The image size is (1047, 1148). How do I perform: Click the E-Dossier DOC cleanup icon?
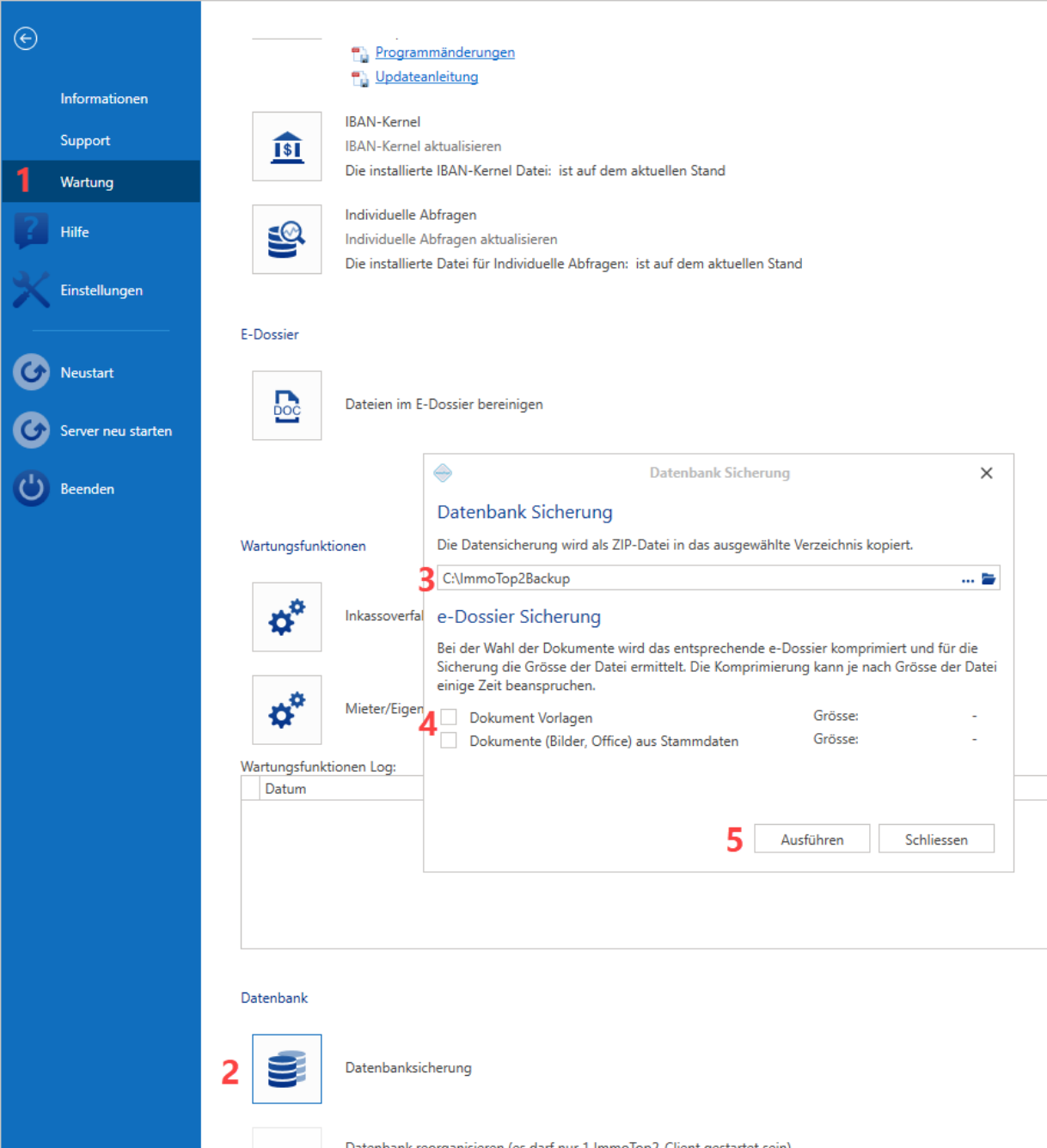[x=287, y=406]
